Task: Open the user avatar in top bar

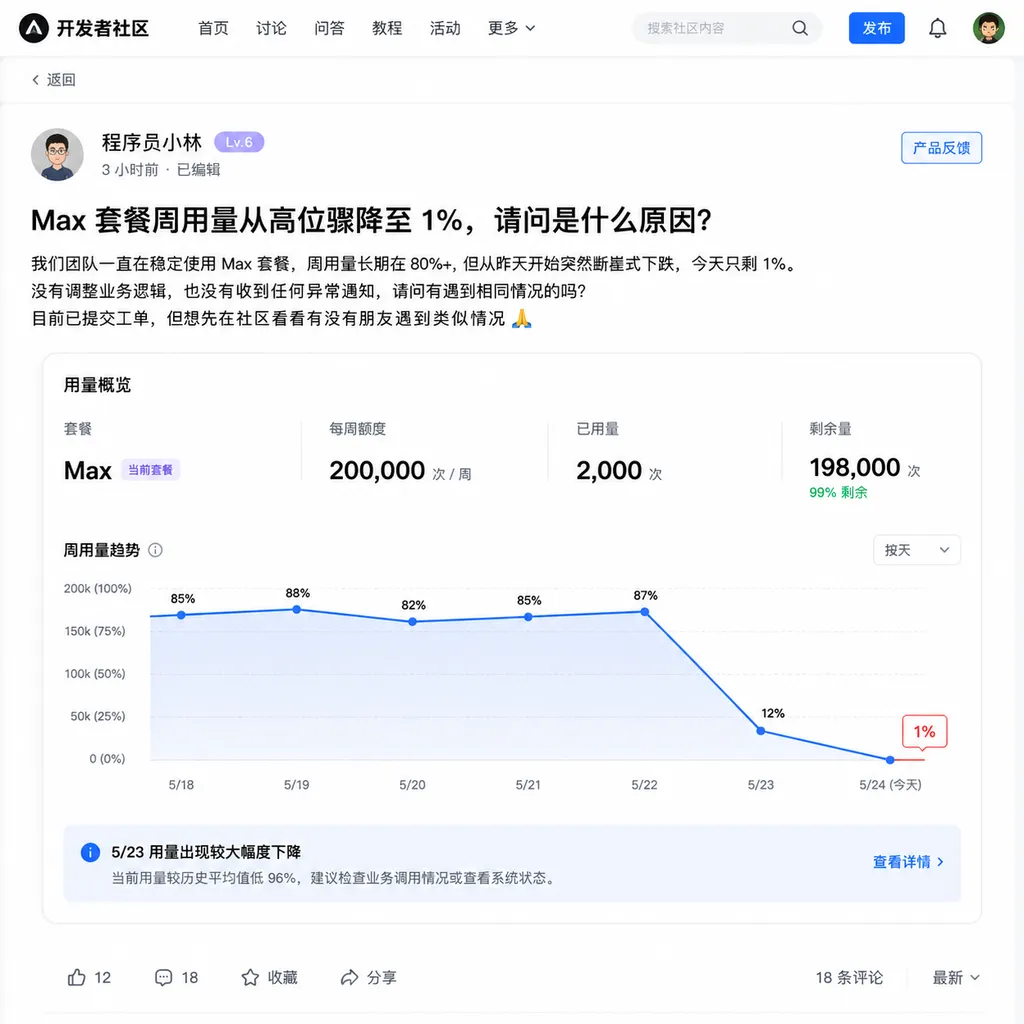Action: (x=988, y=28)
